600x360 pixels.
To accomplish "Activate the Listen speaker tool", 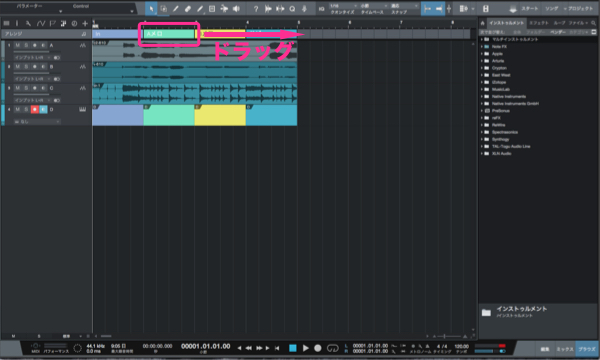I will pyautogui.click(x=236, y=9).
